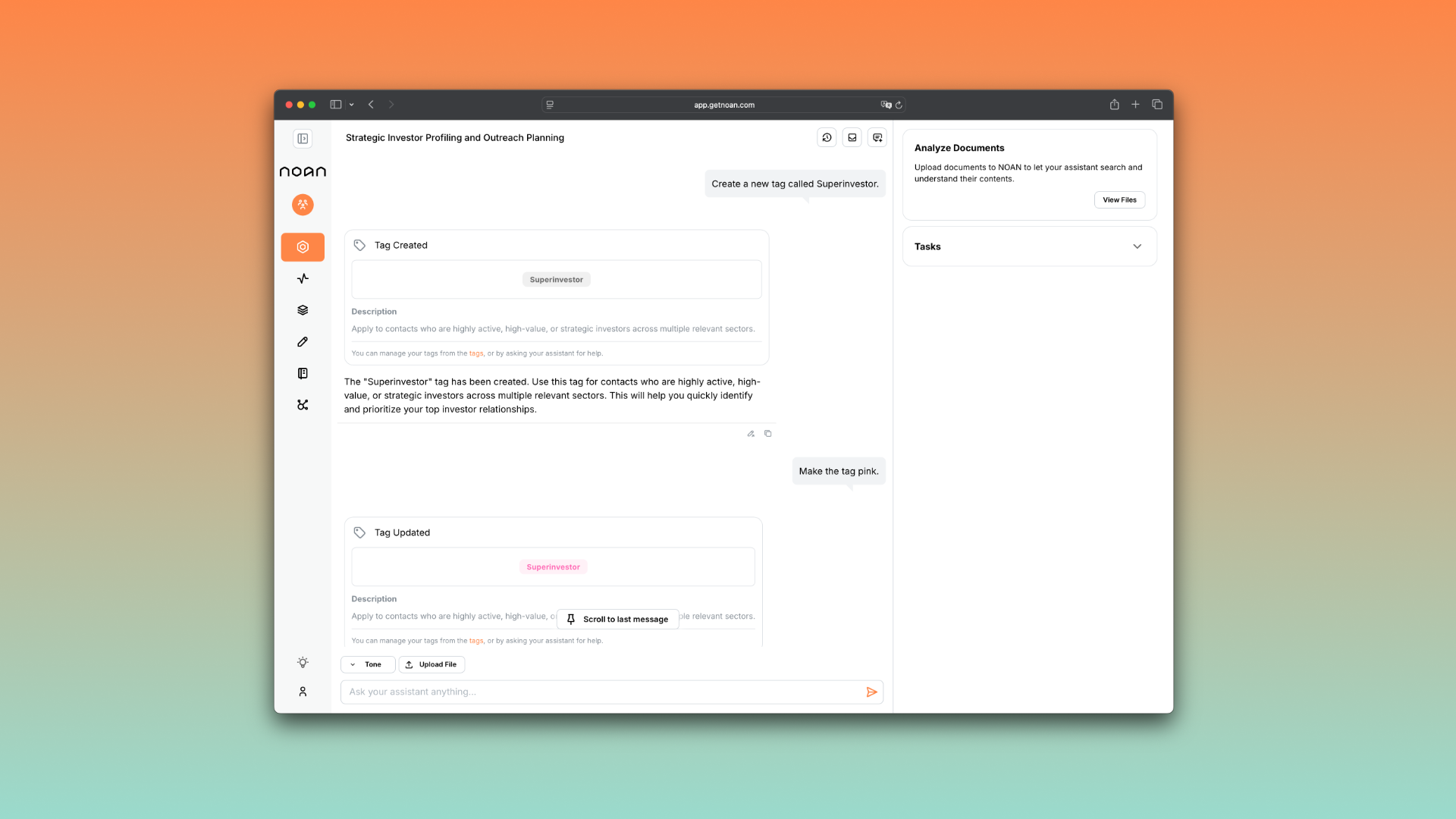Focus the Ask your assistant input field

(599, 692)
